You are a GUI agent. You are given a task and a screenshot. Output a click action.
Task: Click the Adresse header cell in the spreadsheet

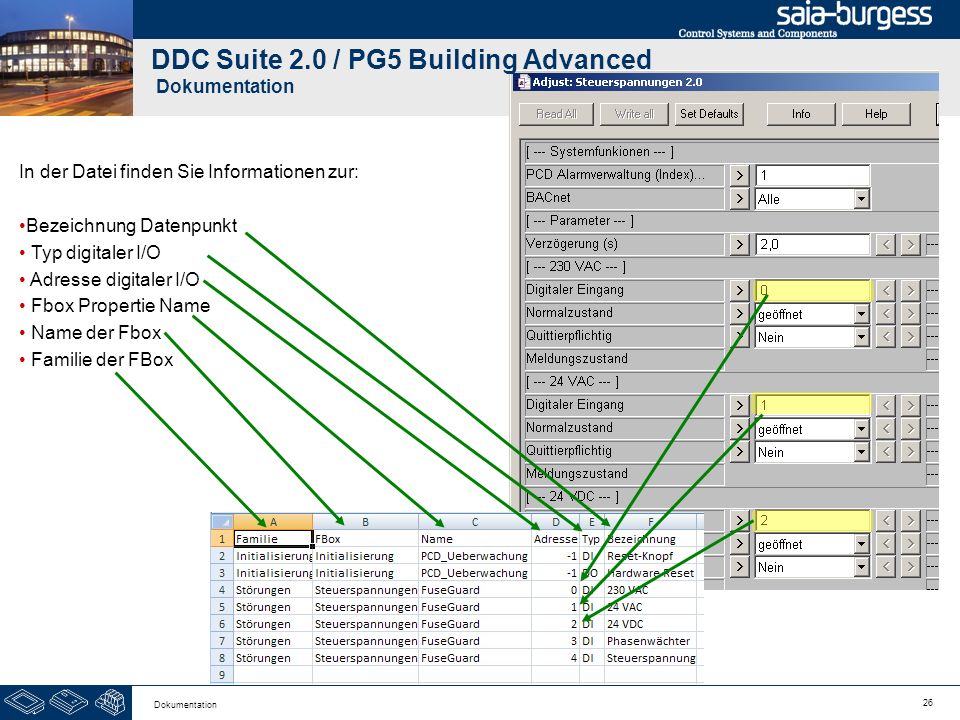(x=555, y=539)
